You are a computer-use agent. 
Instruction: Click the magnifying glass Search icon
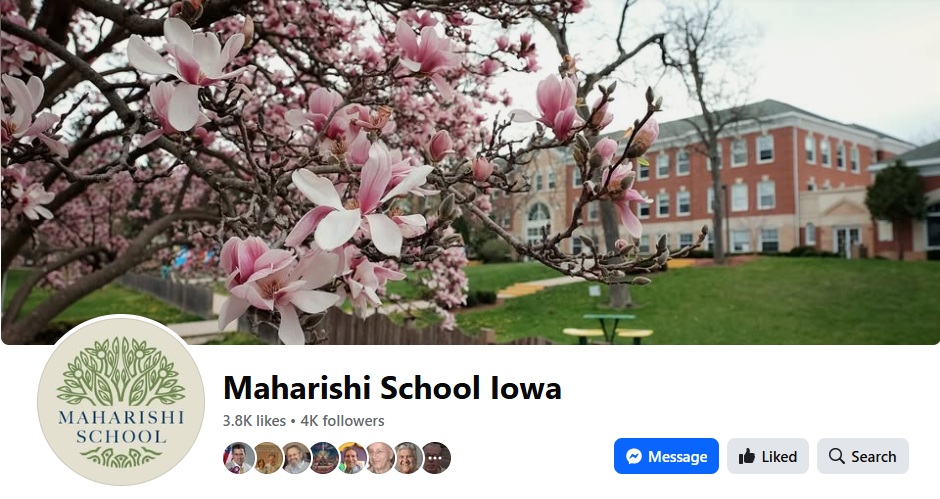pyautogui.click(x=836, y=456)
